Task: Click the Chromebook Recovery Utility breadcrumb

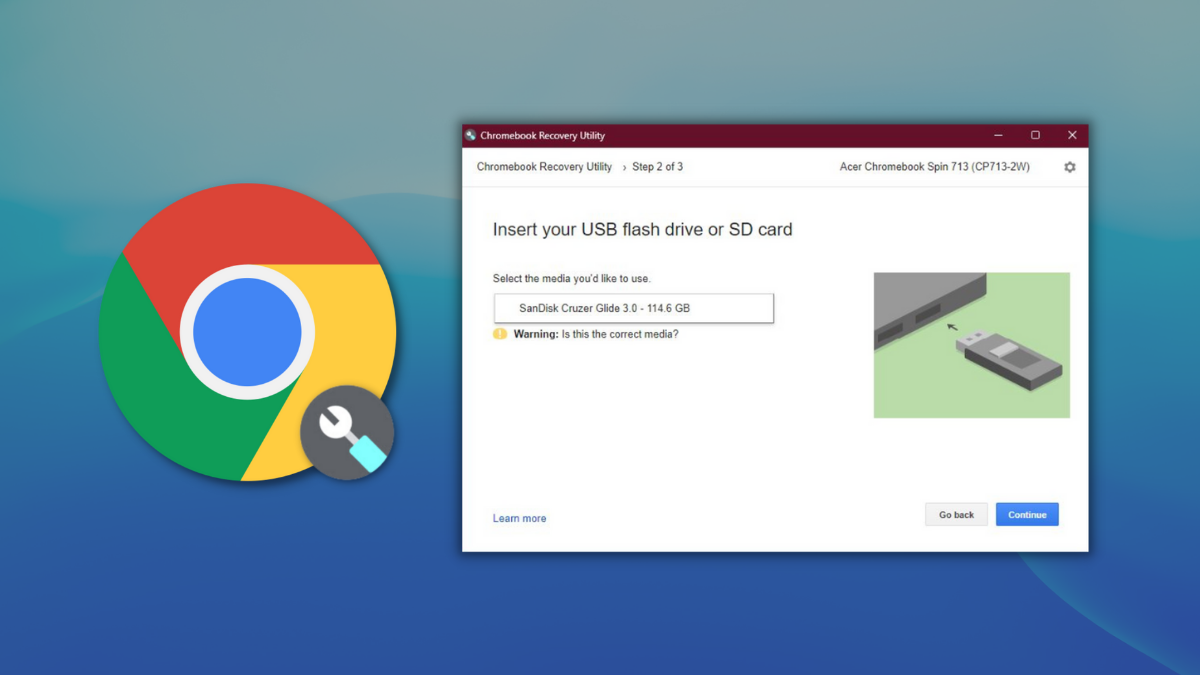Action: tap(543, 167)
